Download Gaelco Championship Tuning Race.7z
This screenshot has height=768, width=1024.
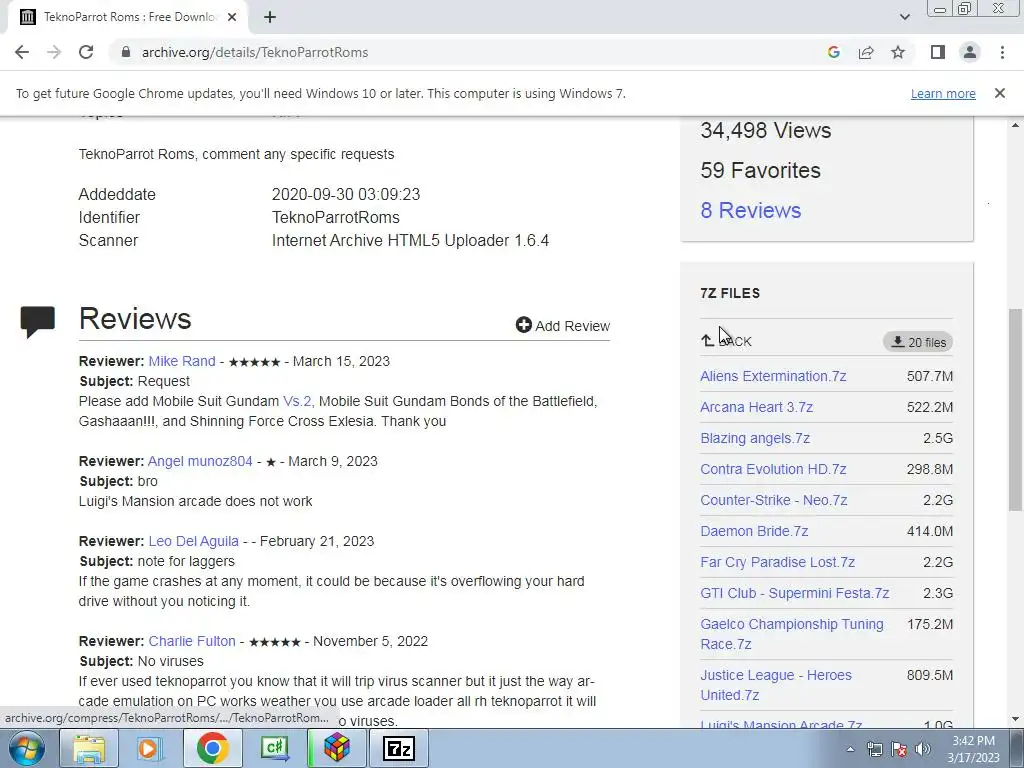pyautogui.click(x=792, y=634)
